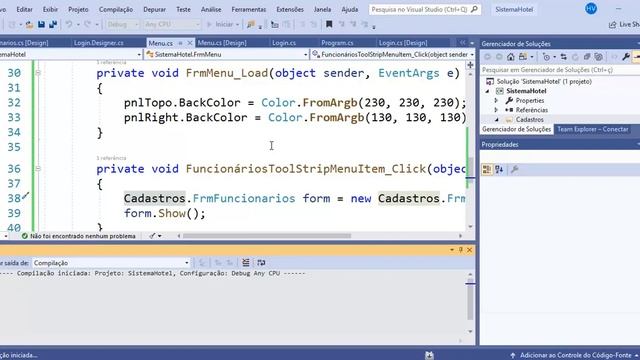Open the Extensões menu
The height and width of the screenshot is (360, 640).
coord(290,9)
